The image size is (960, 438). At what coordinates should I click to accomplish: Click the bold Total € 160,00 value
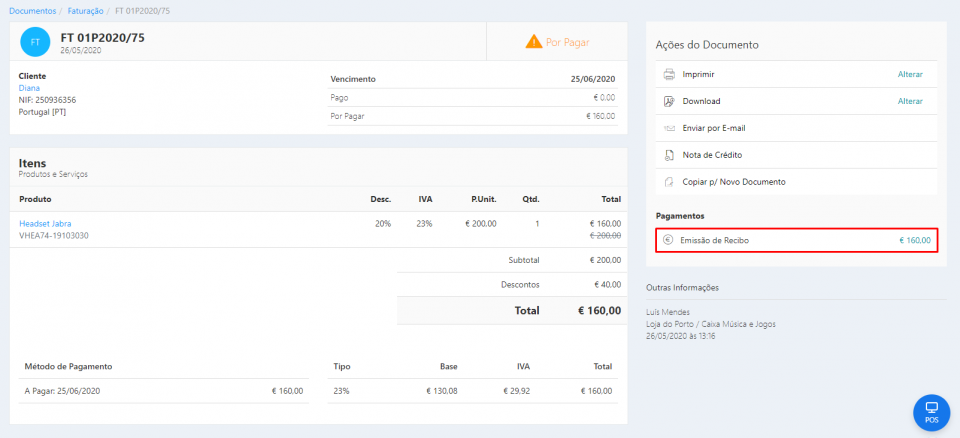click(x=599, y=311)
